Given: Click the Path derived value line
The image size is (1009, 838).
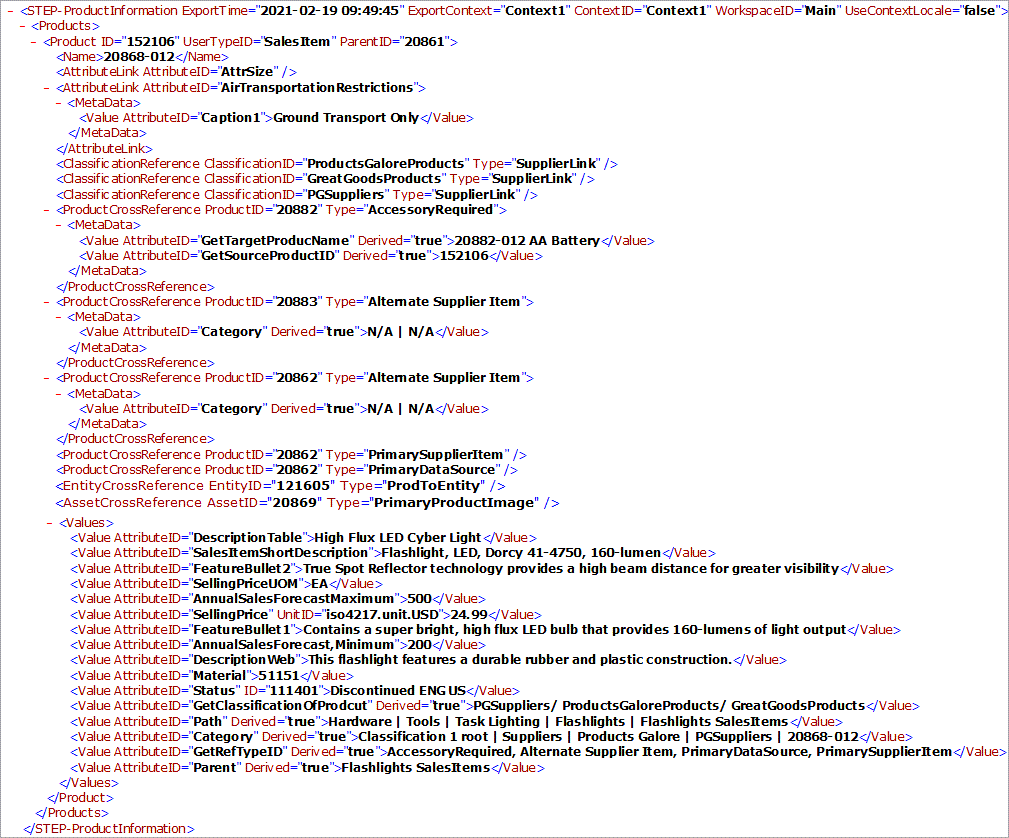Looking at the screenshot, I should [x=456, y=722].
